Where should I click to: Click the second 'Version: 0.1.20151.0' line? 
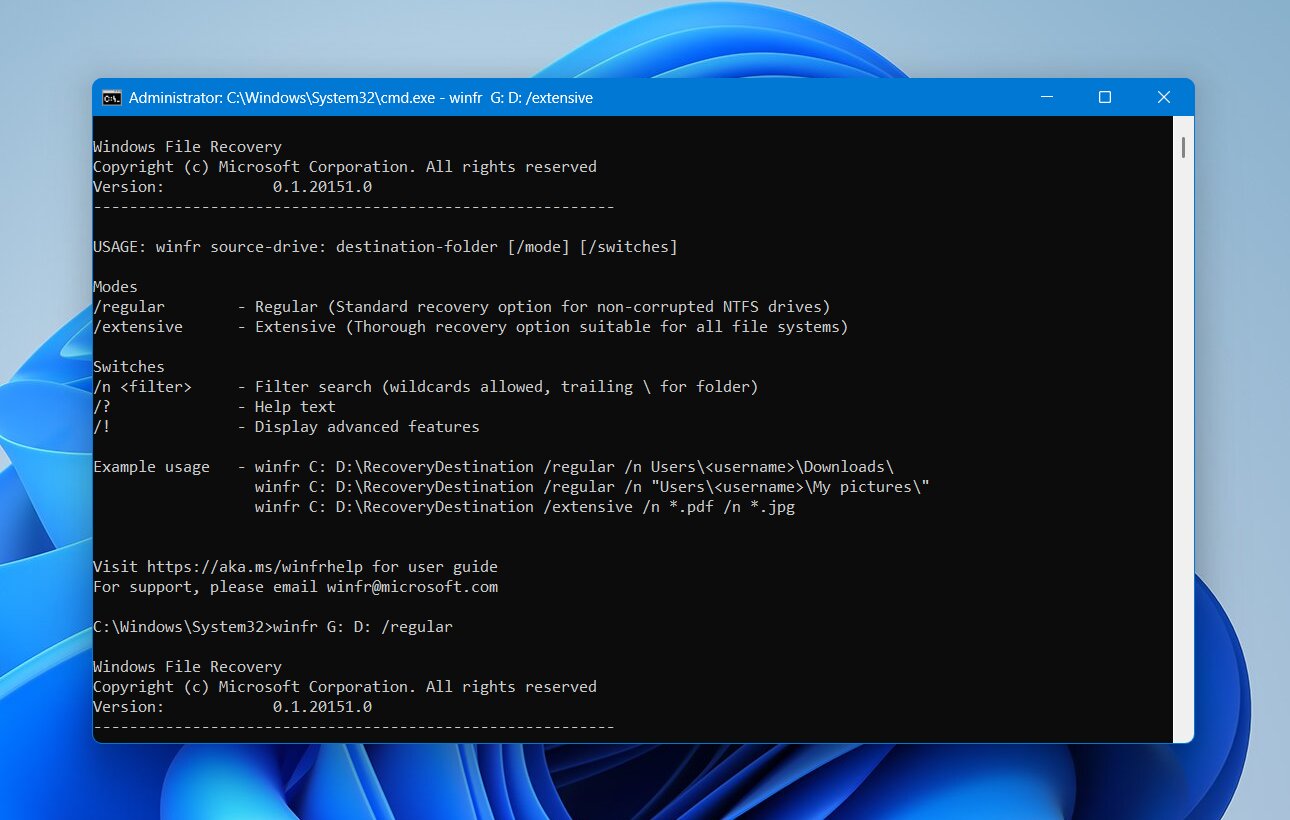(232, 707)
